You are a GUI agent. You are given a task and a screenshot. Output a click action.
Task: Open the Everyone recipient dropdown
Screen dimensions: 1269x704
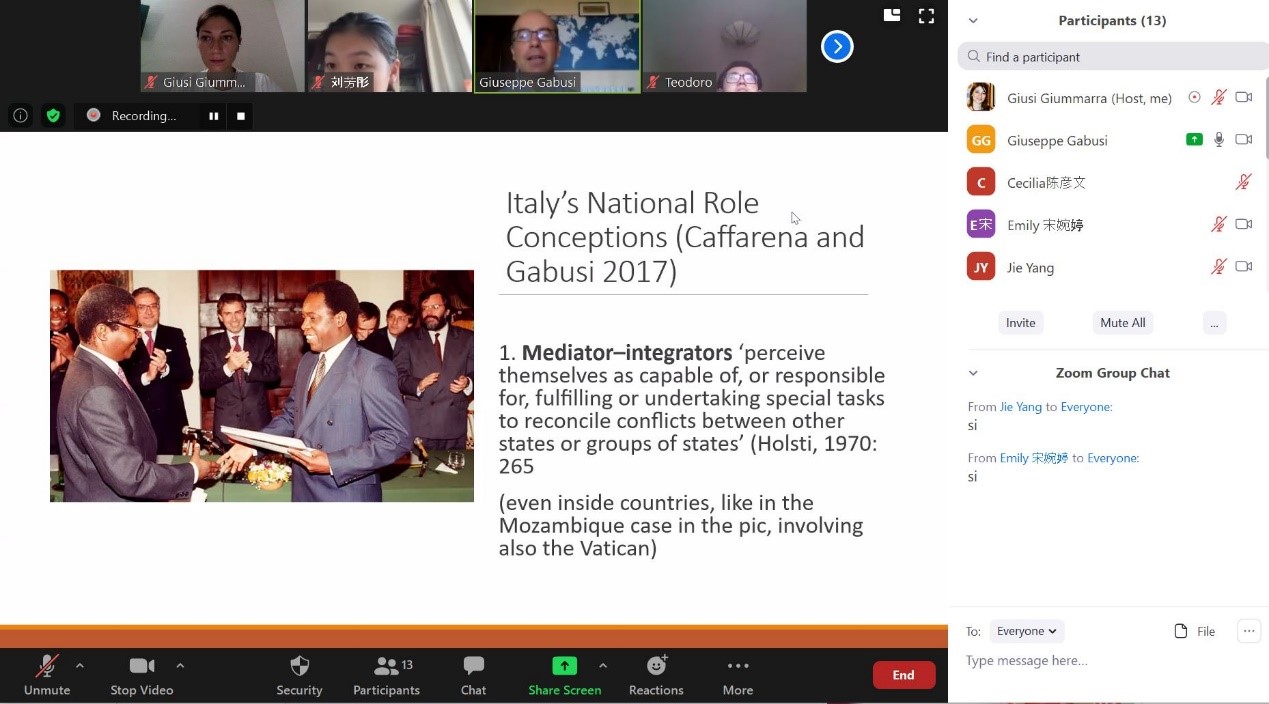point(1027,631)
